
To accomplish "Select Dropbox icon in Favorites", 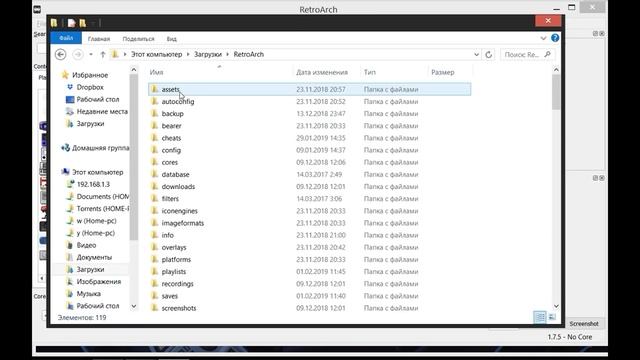I will [x=70, y=87].
